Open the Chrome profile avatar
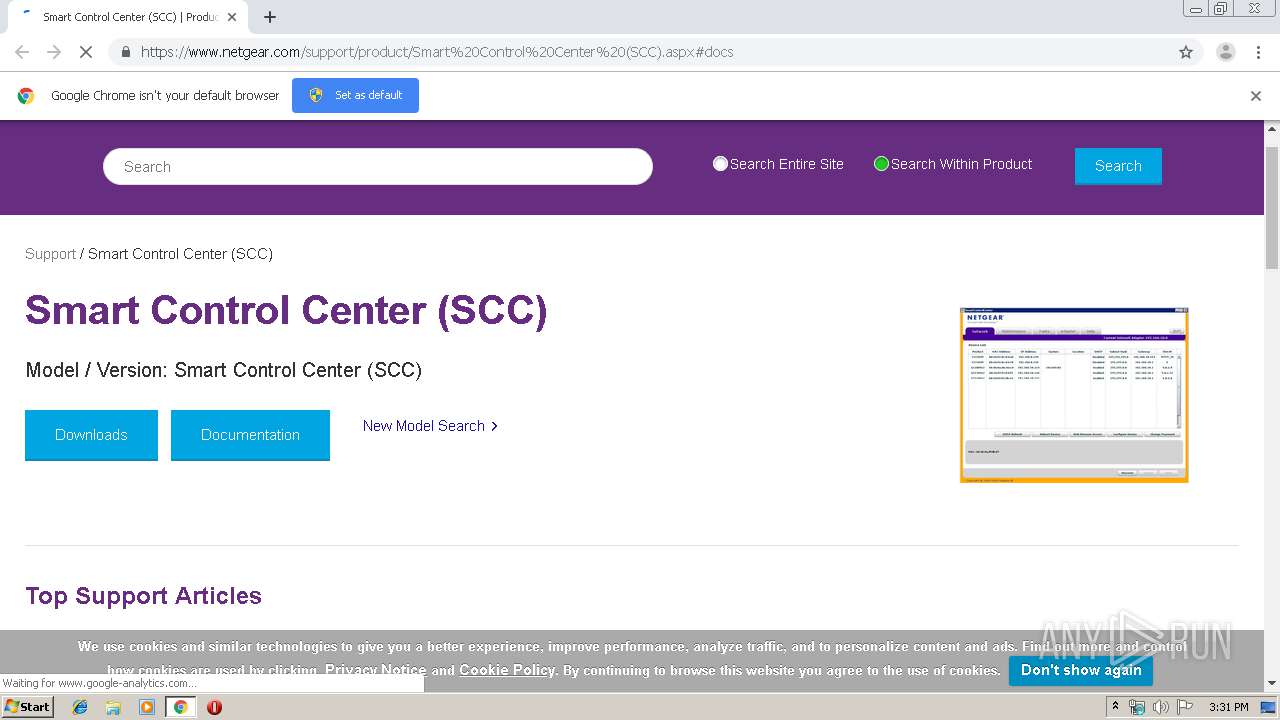 [1225, 52]
